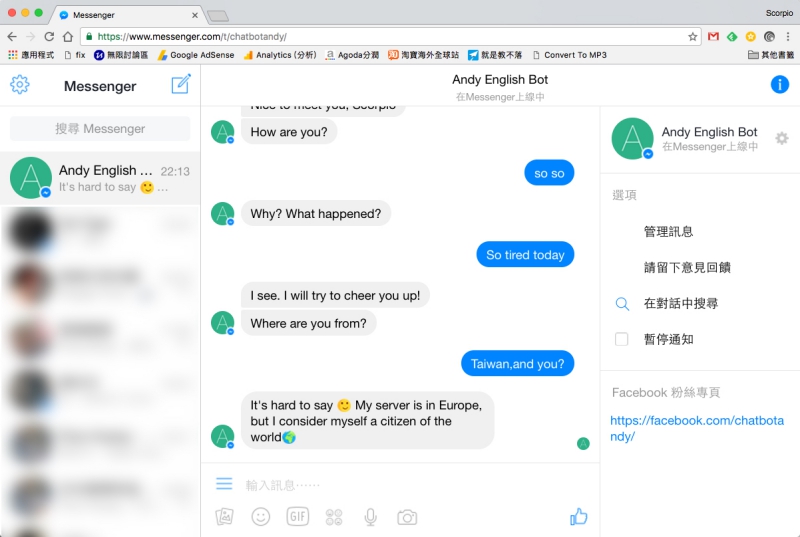Open the Apps bookmarks shortcut

coord(31,55)
